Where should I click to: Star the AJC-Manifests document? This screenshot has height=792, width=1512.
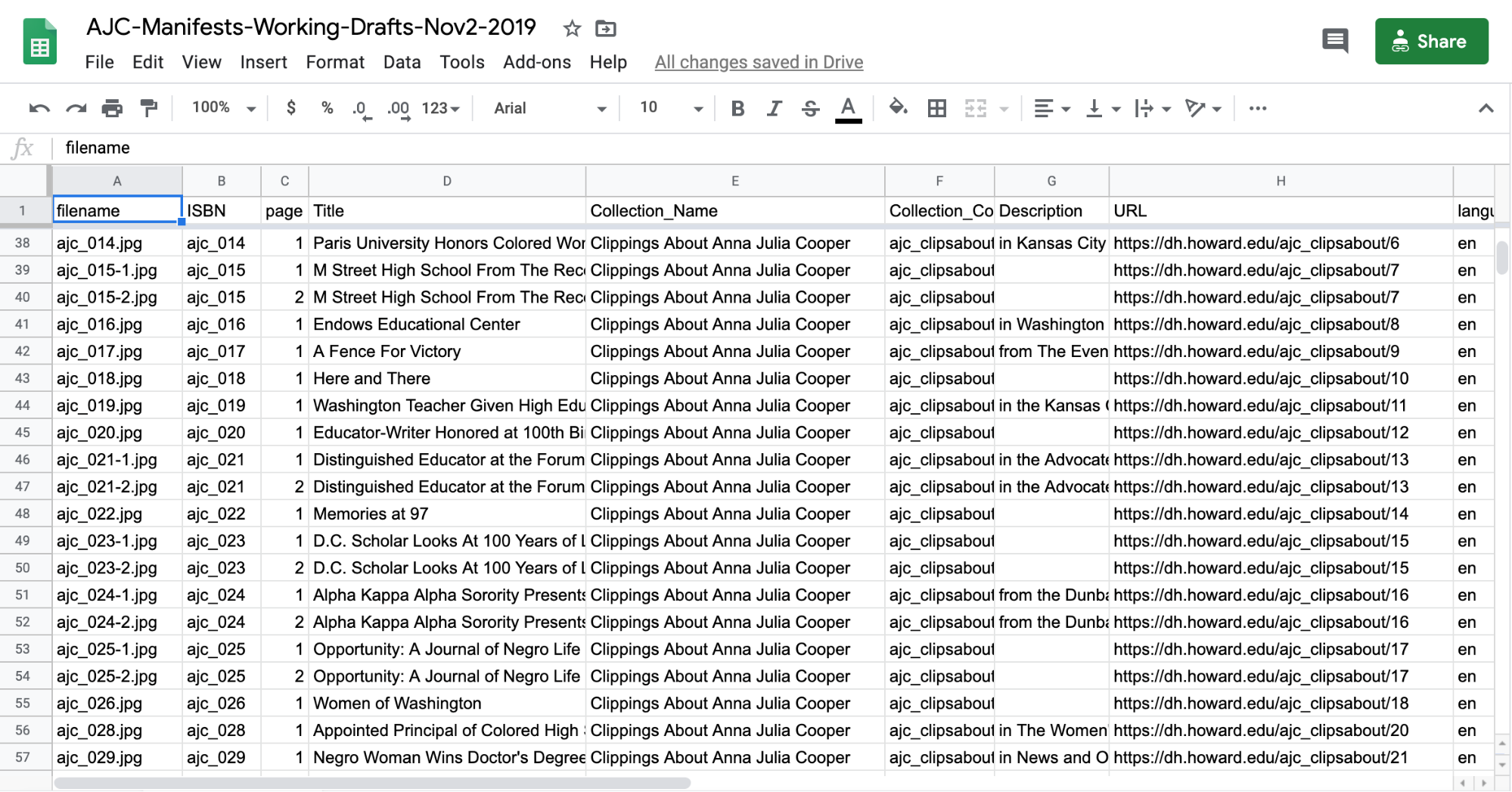point(572,29)
